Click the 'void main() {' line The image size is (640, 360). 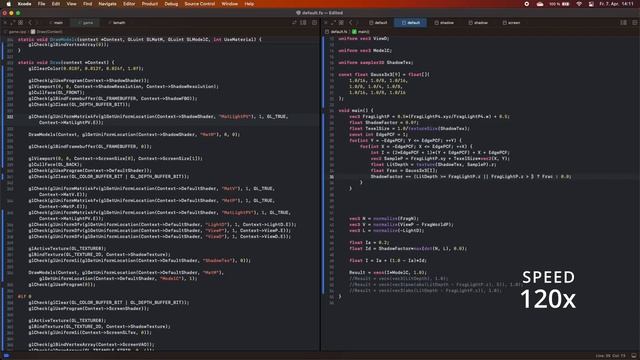[x=356, y=110]
